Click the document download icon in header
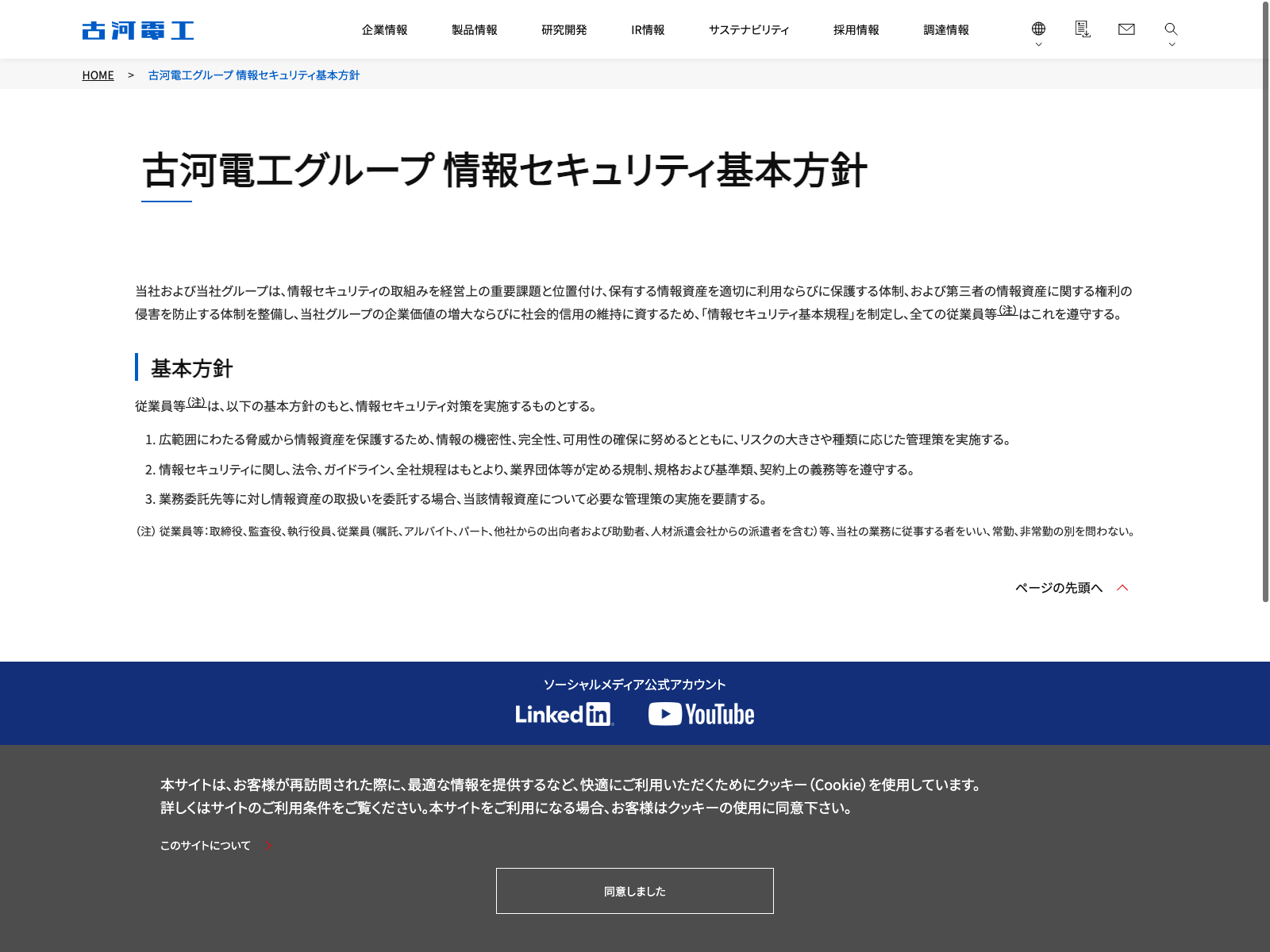Viewport: 1270px width, 952px height. pos(1082,29)
